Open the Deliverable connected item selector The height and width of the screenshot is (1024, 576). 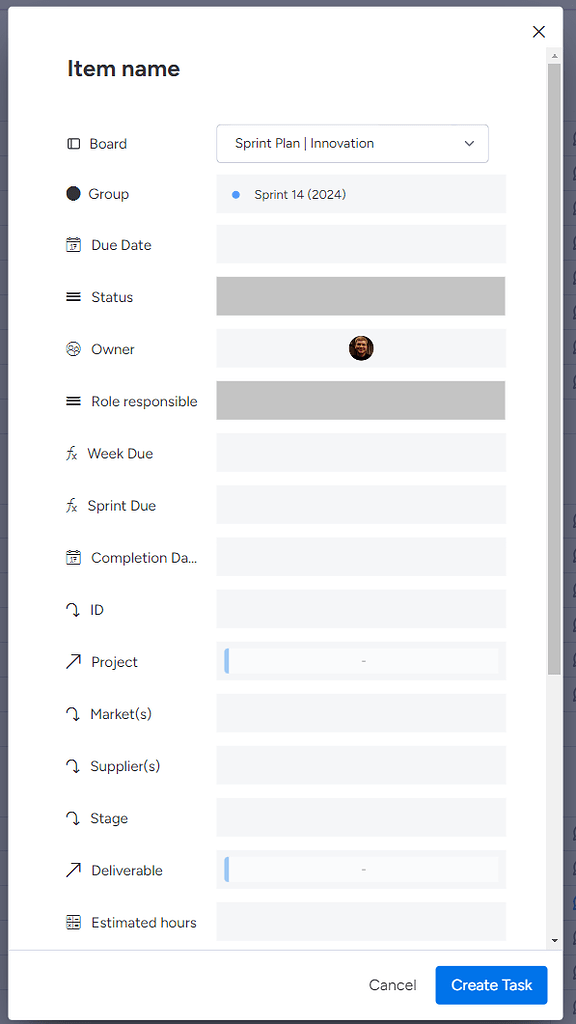pyautogui.click(x=360, y=870)
